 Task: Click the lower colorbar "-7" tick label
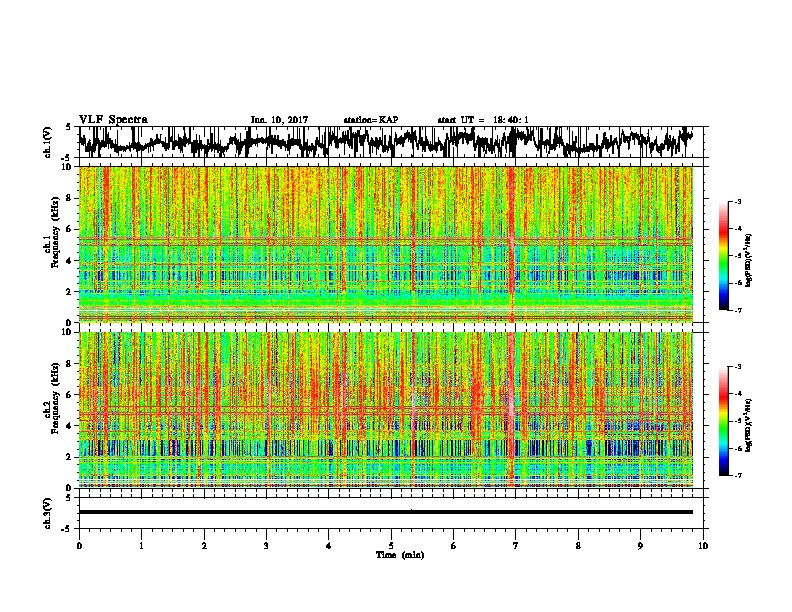[x=737, y=475]
